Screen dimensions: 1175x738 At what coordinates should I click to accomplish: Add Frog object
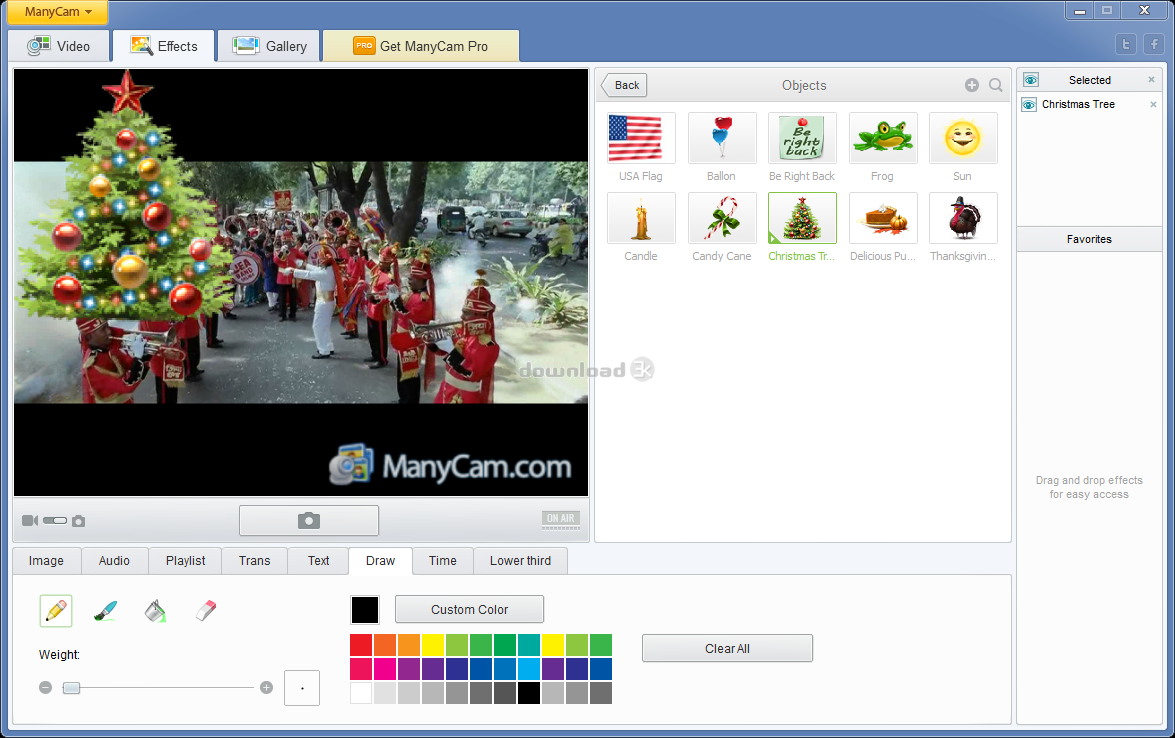(883, 138)
